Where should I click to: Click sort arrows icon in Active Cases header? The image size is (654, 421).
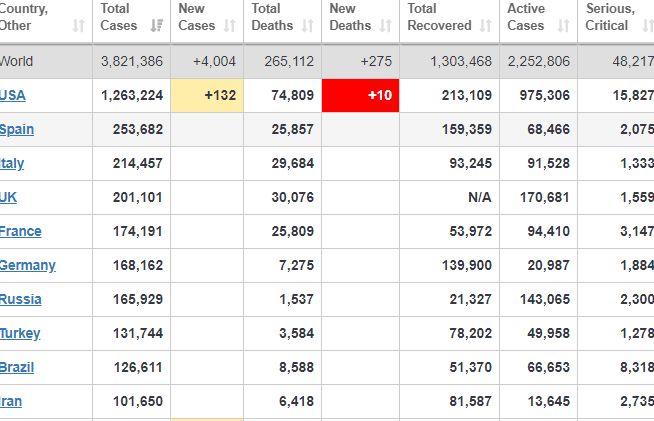tap(563, 26)
